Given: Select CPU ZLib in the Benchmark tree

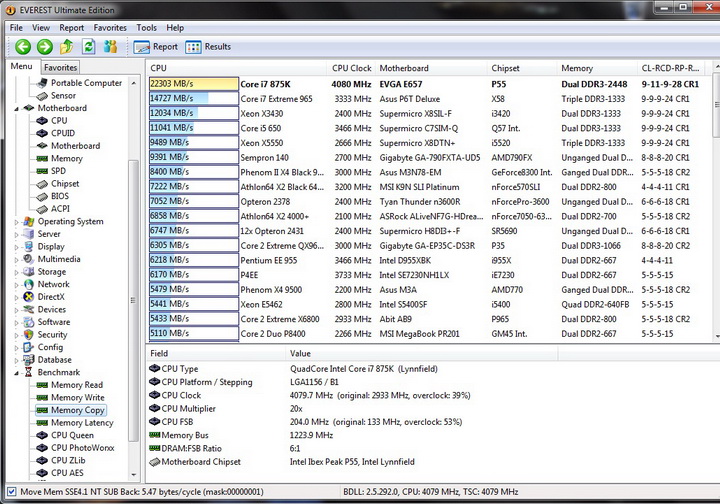Looking at the screenshot, I should coord(68,460).
